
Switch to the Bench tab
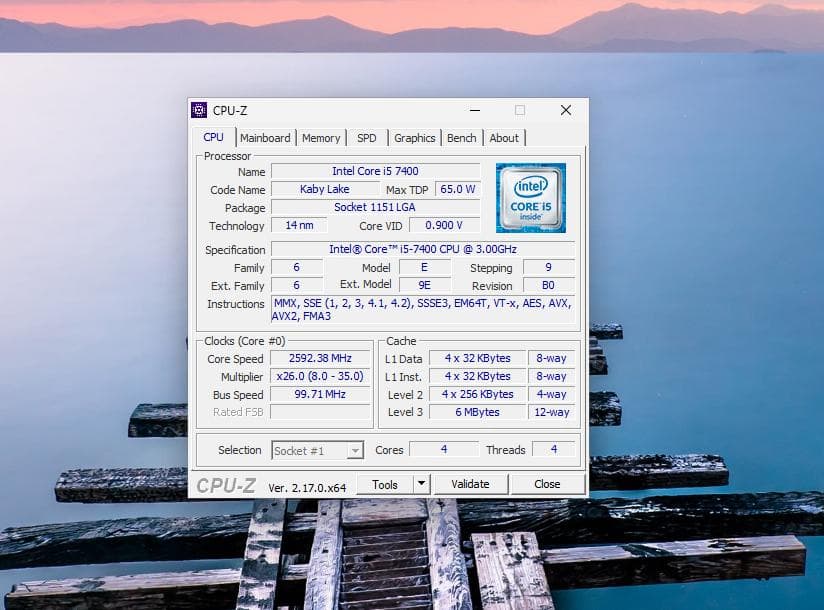461,137
